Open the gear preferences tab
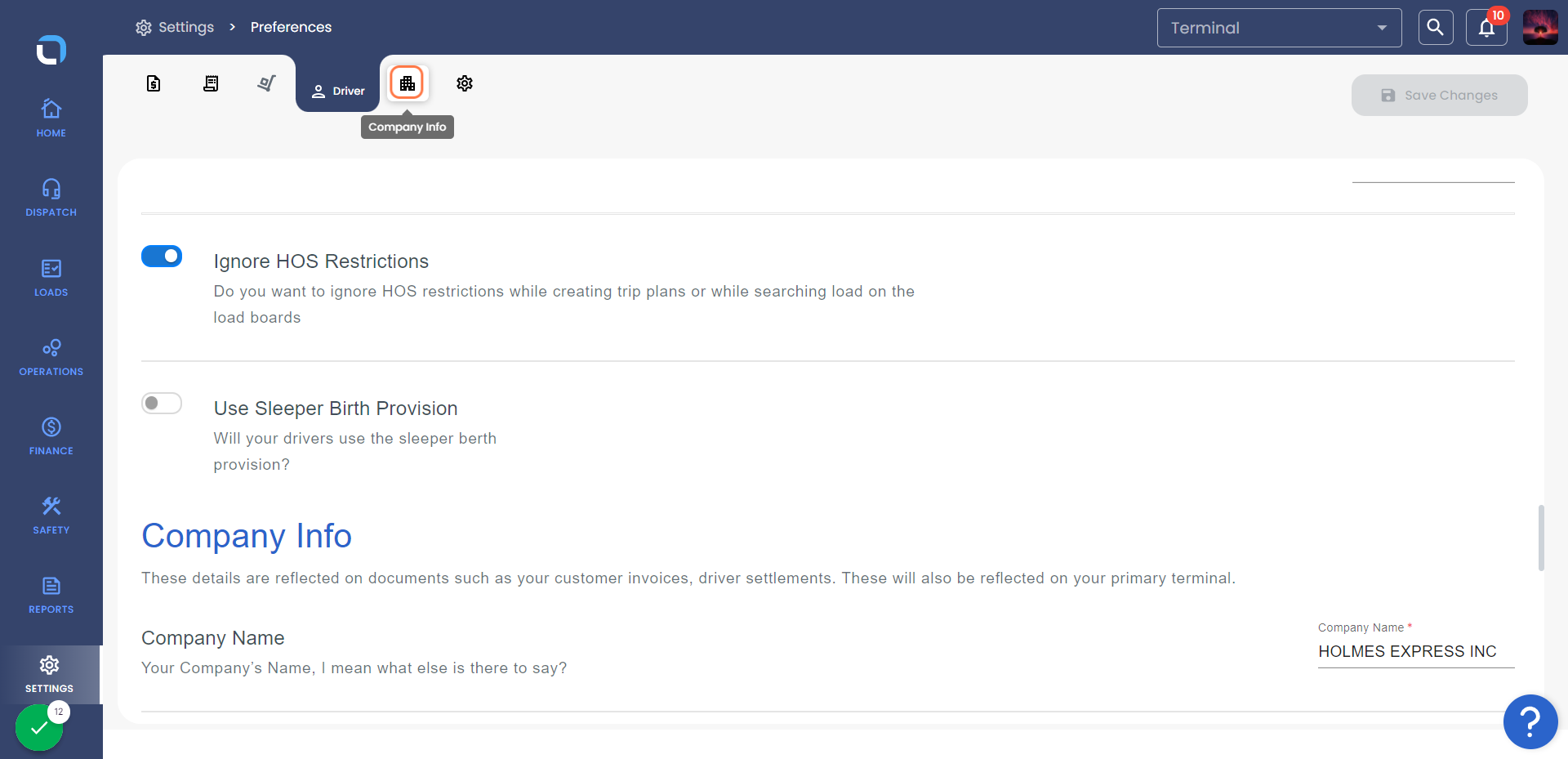 point(465,83)
